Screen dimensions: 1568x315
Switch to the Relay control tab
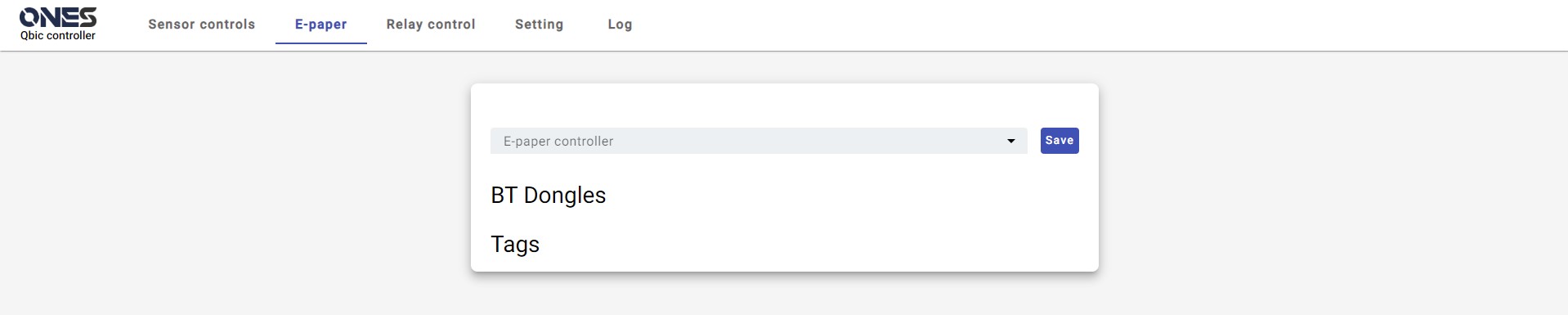click(431, 25)
